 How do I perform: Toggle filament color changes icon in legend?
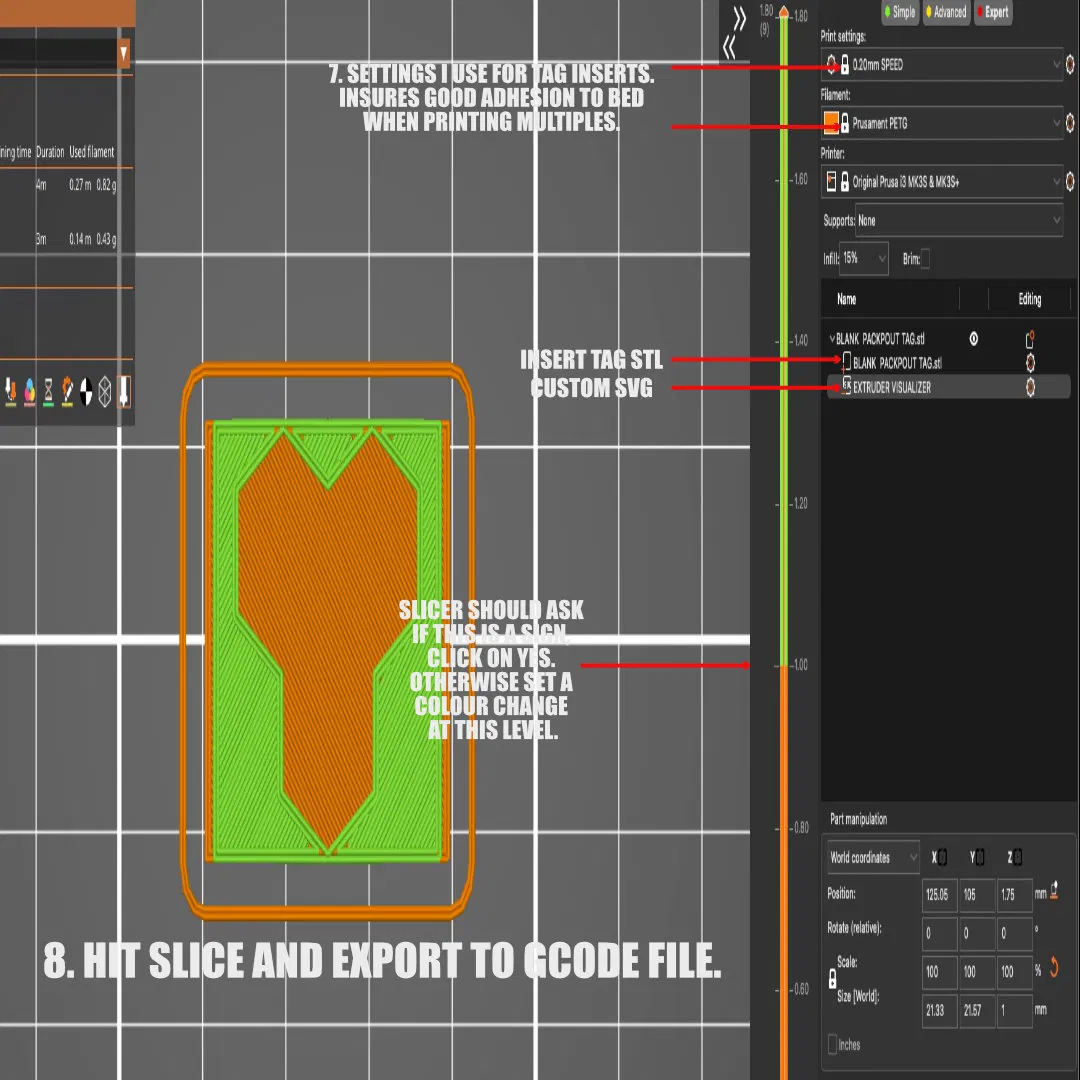[30, 391]
